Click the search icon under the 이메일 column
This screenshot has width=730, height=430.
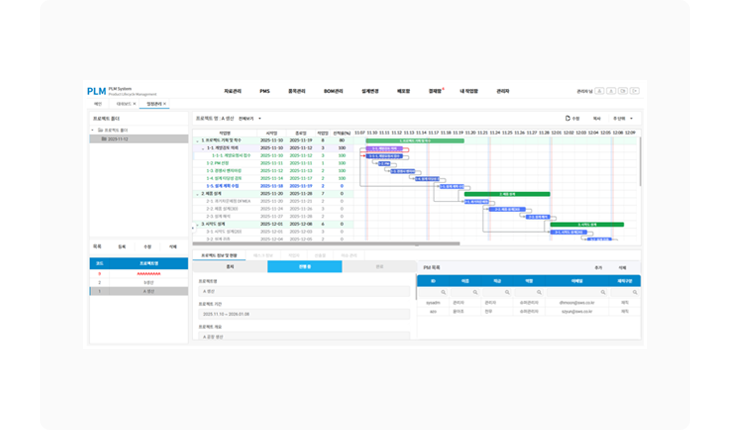603,292
